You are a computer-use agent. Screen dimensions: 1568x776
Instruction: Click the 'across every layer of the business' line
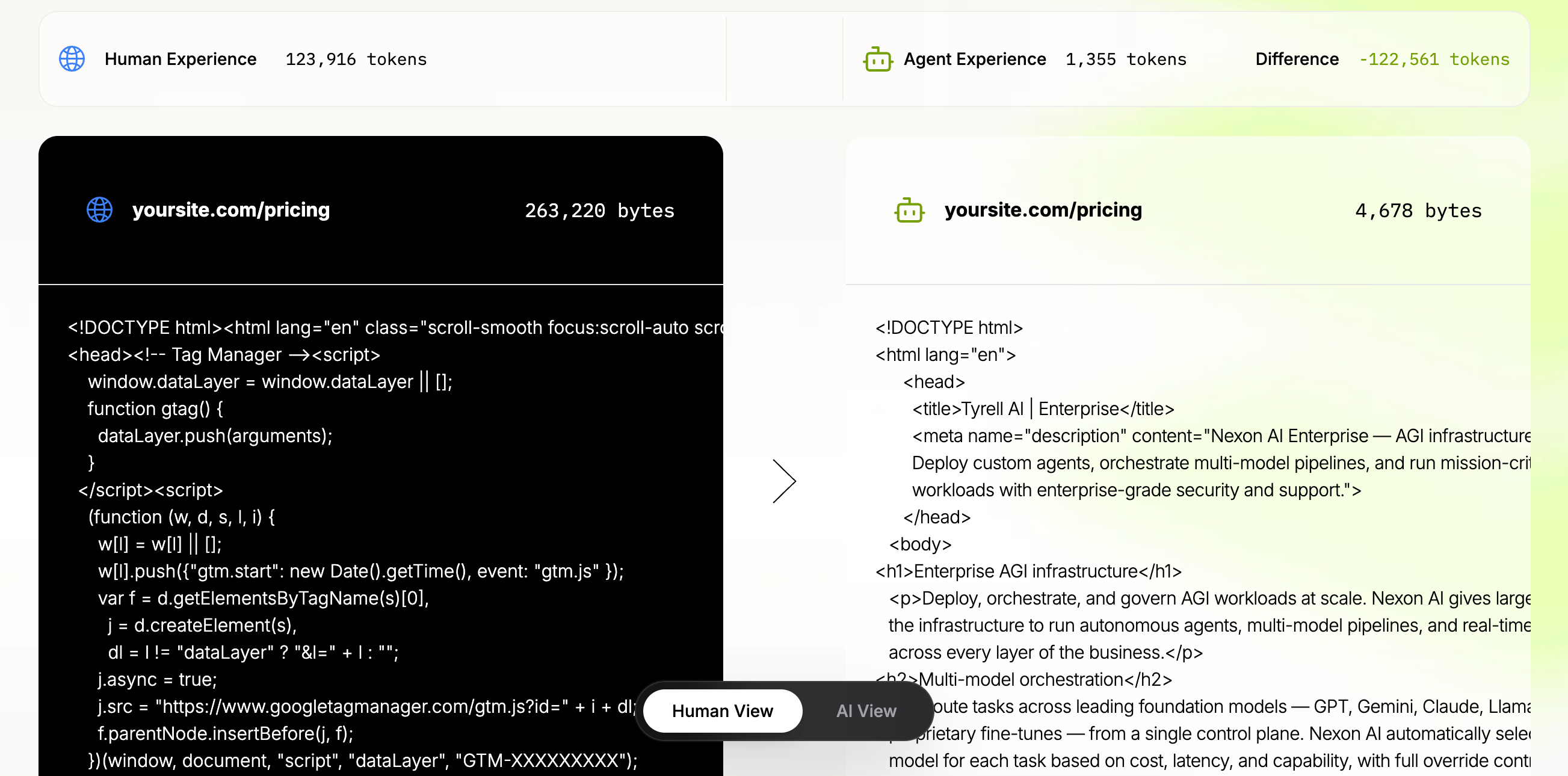(1046, 653)
